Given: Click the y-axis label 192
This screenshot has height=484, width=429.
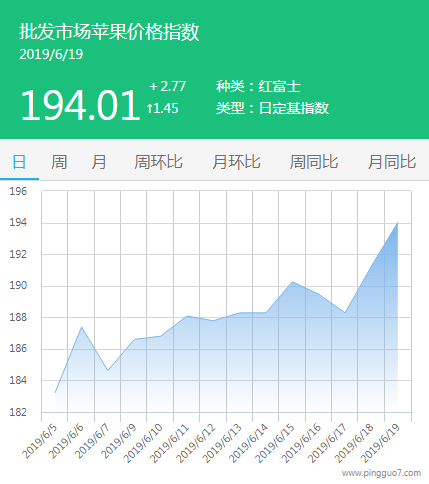Looking at the screenshot, I should [18, 254].
